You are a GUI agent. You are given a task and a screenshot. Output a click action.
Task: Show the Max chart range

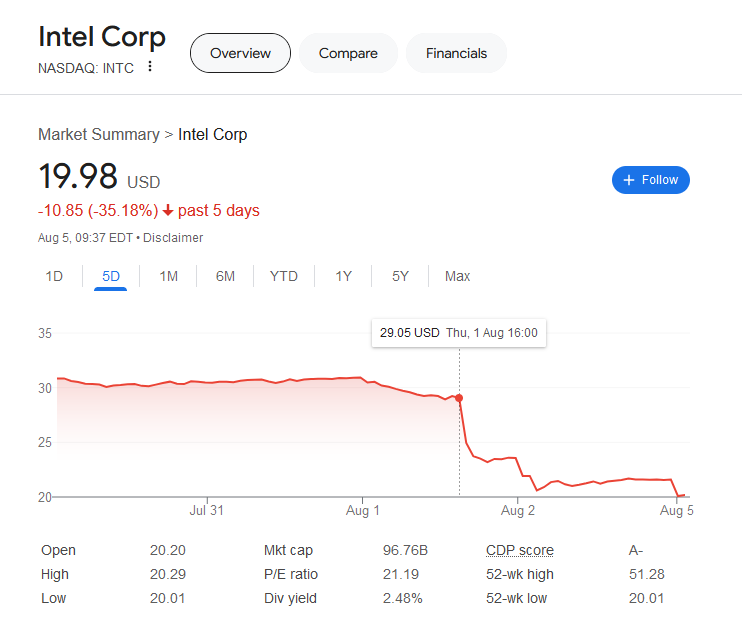(x=457, y=276)
